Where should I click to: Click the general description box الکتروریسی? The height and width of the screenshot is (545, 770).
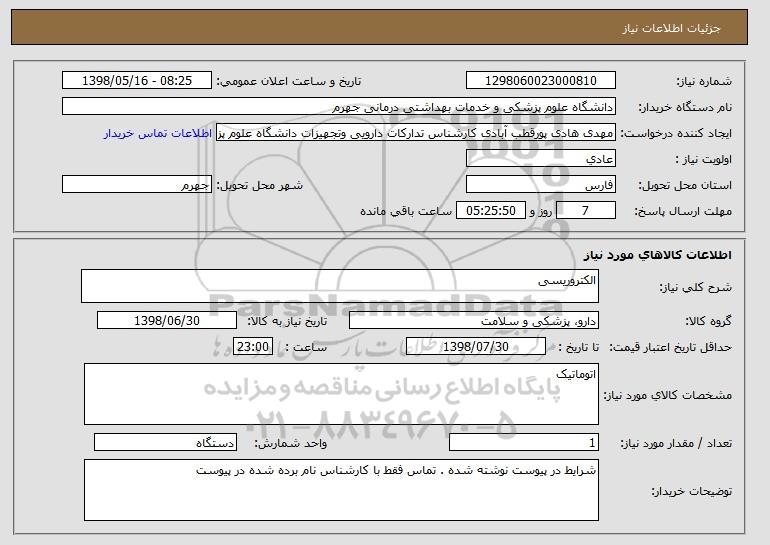pos(340,286)
